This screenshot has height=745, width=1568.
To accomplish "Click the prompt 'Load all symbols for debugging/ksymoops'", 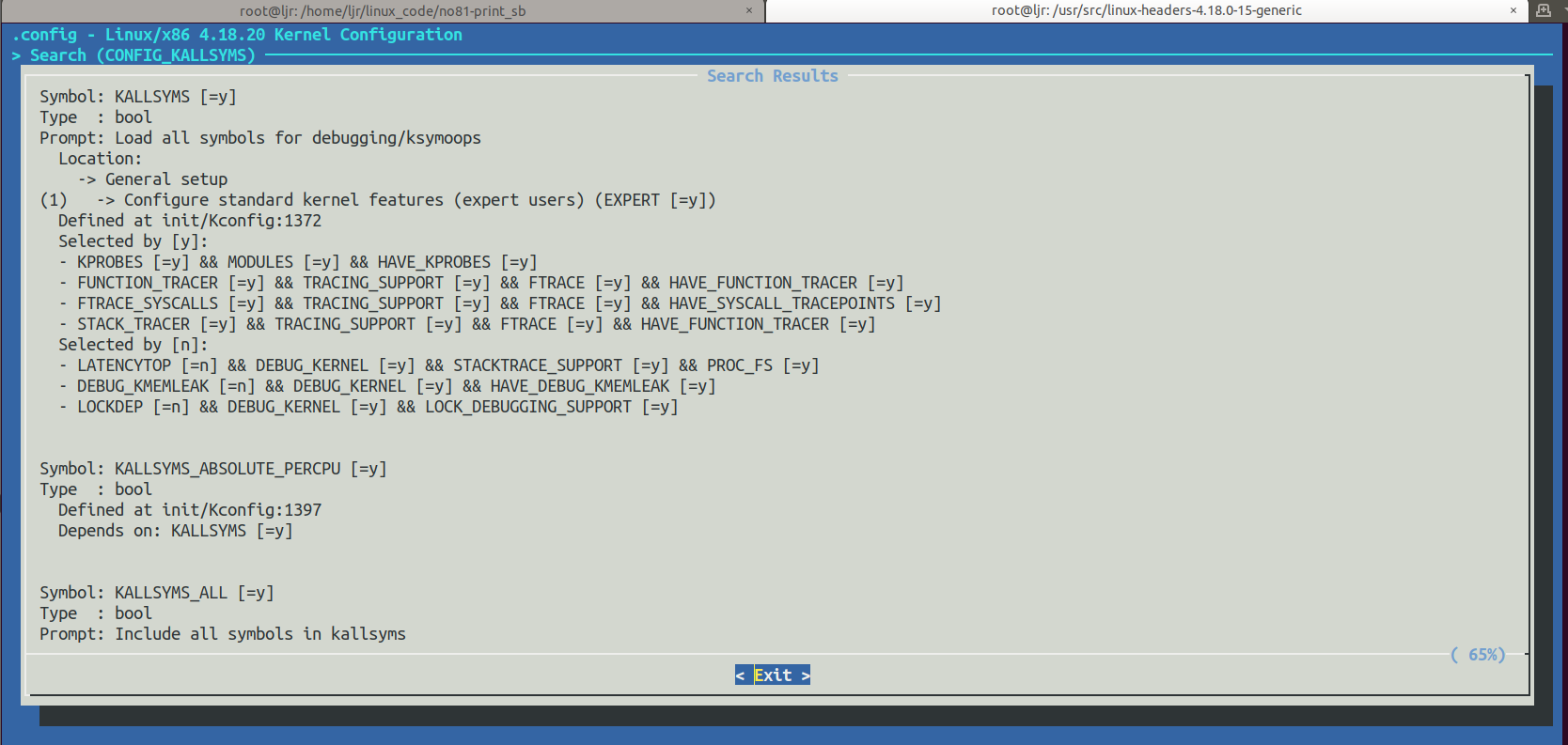I will (298, 138).
